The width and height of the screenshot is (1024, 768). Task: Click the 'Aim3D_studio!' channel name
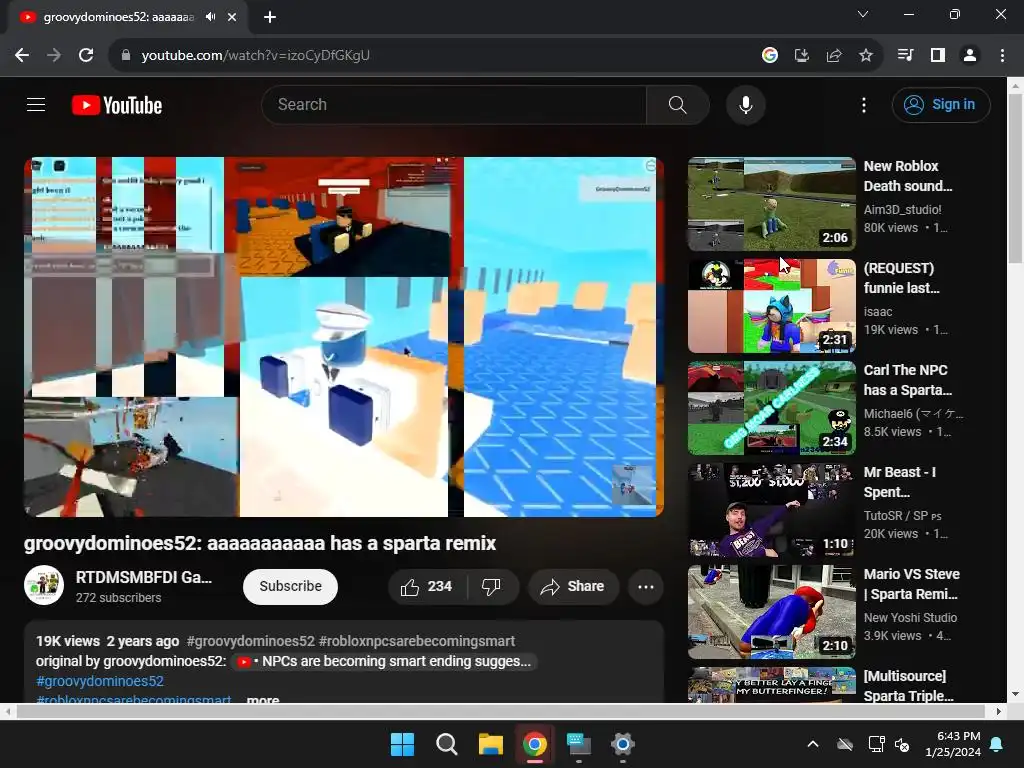[x=903, y=210]
